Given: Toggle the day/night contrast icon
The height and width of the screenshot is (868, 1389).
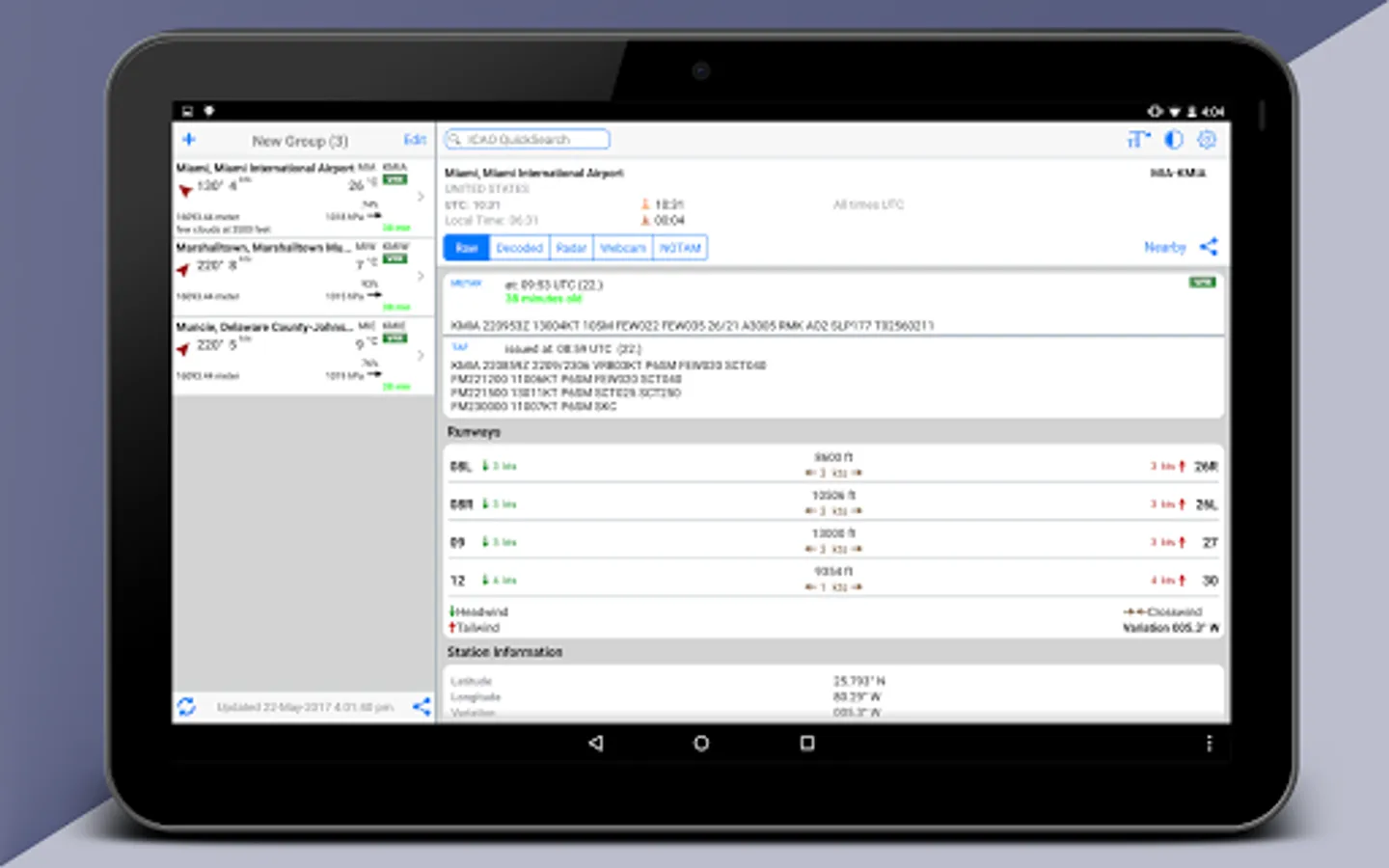Looking at the screenshot, I should pyautogui.click(x=1174, y=140).
